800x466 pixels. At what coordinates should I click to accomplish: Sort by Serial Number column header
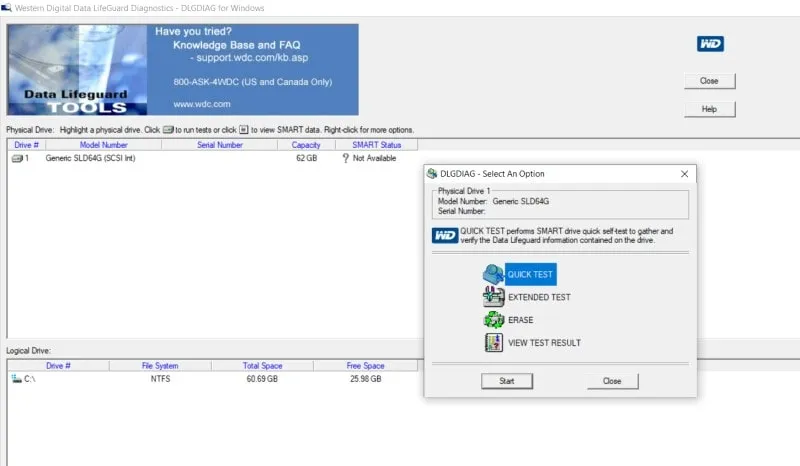click(x=220, y=145)
